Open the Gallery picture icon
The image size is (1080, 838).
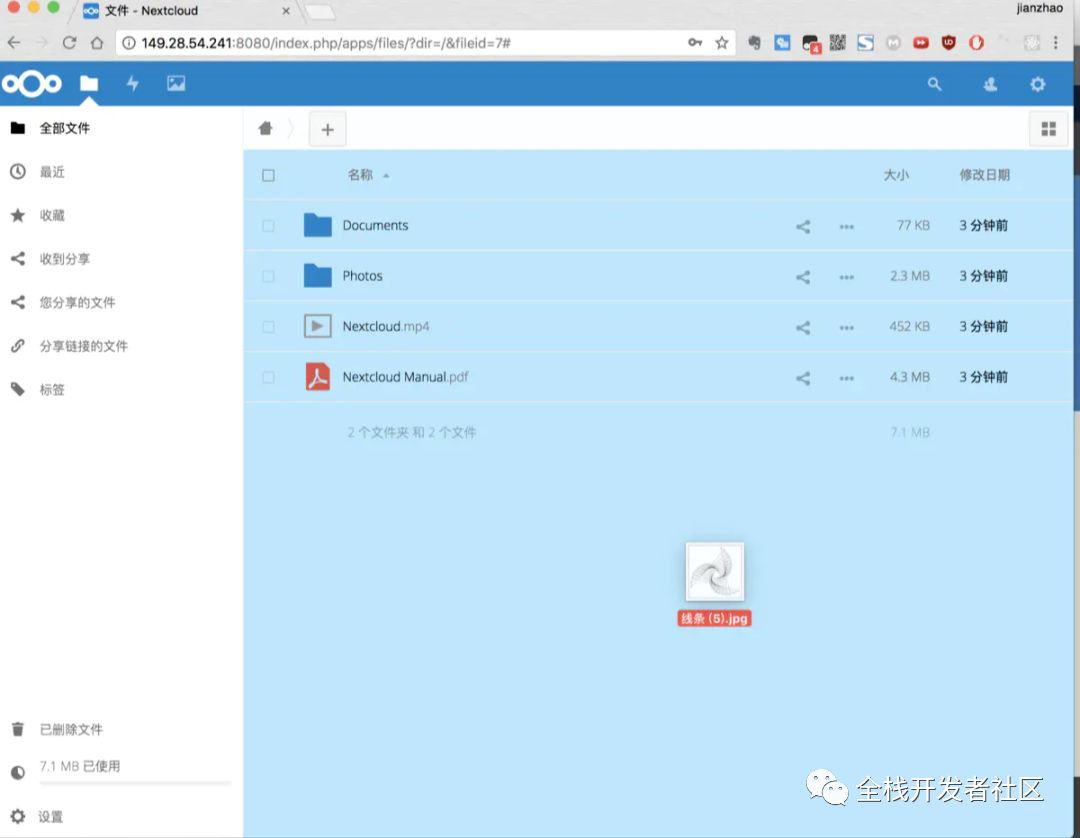click(x=176, y=83)
